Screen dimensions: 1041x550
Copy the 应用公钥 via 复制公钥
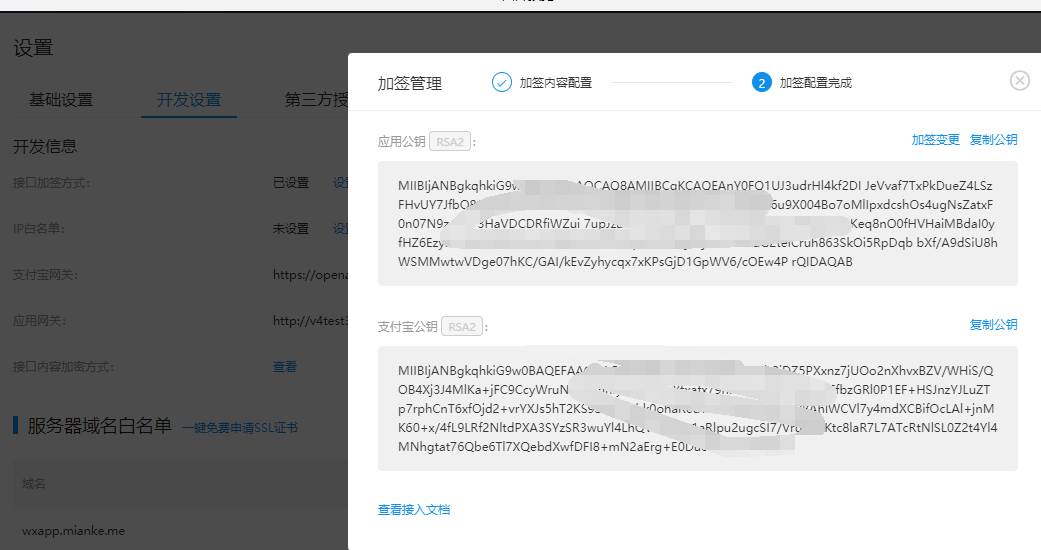pyautogui.click(x=993, y=139)
